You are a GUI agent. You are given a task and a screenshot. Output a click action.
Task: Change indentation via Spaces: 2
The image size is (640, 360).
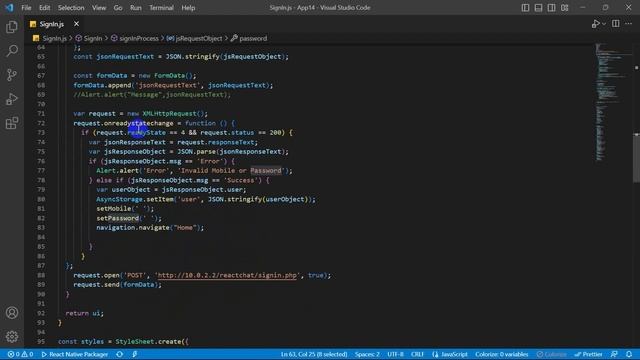[x=367, y=354]
